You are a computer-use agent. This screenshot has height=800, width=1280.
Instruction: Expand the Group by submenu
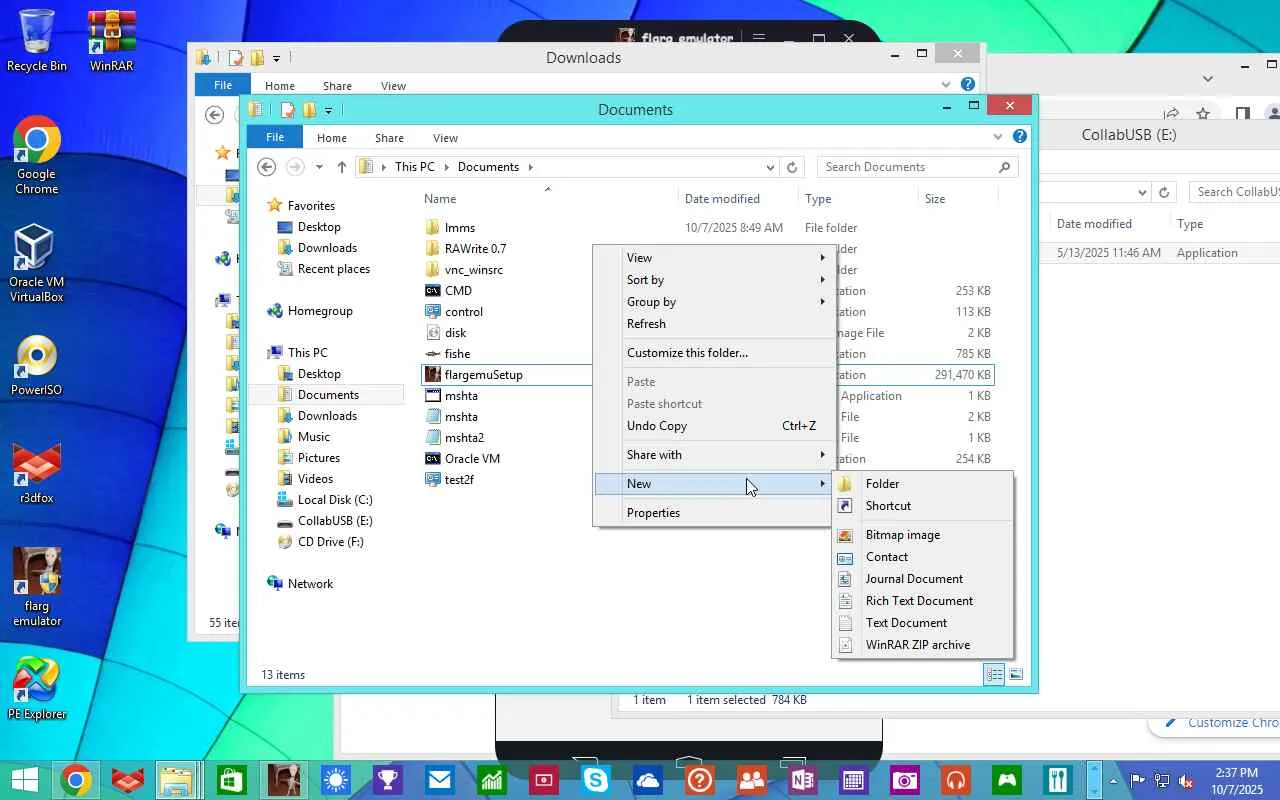714,302
